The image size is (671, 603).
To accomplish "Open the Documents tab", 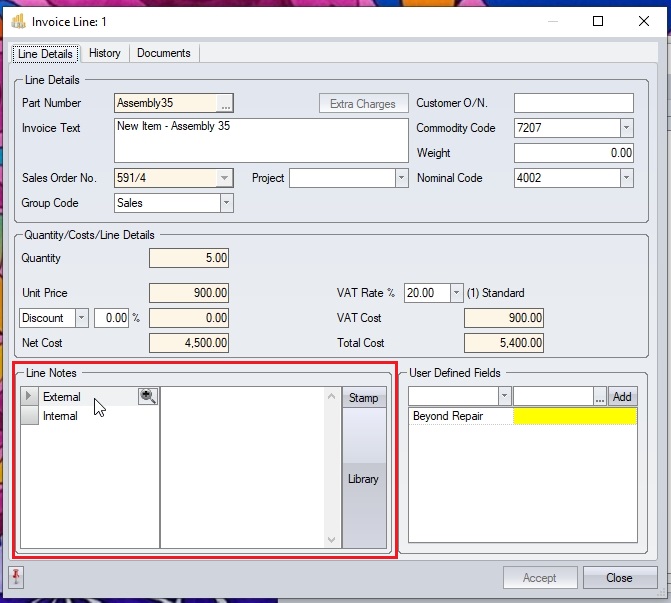I will [163, 53].
